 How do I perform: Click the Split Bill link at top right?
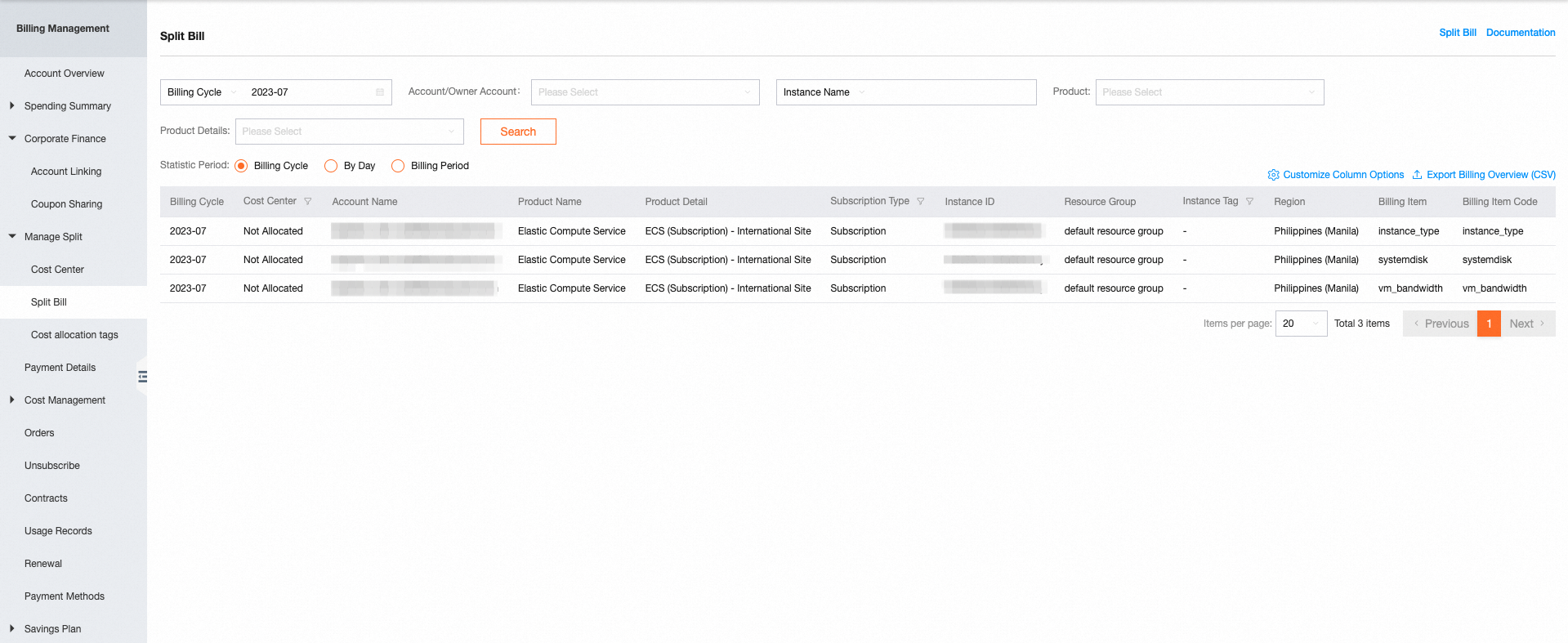(1458, 33)
